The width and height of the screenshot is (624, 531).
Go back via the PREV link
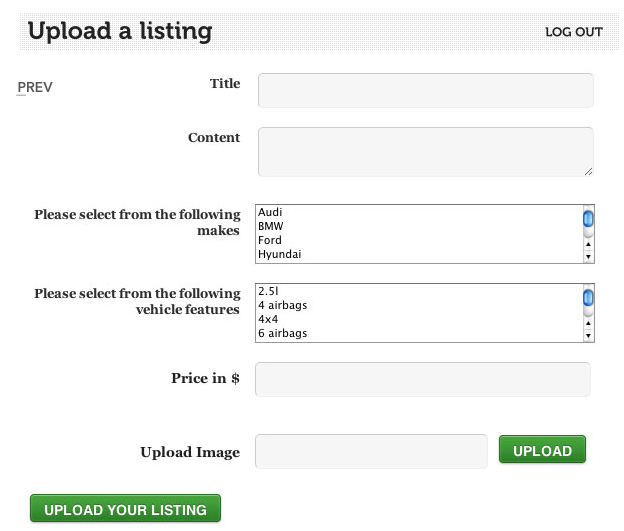click(35, 87)
